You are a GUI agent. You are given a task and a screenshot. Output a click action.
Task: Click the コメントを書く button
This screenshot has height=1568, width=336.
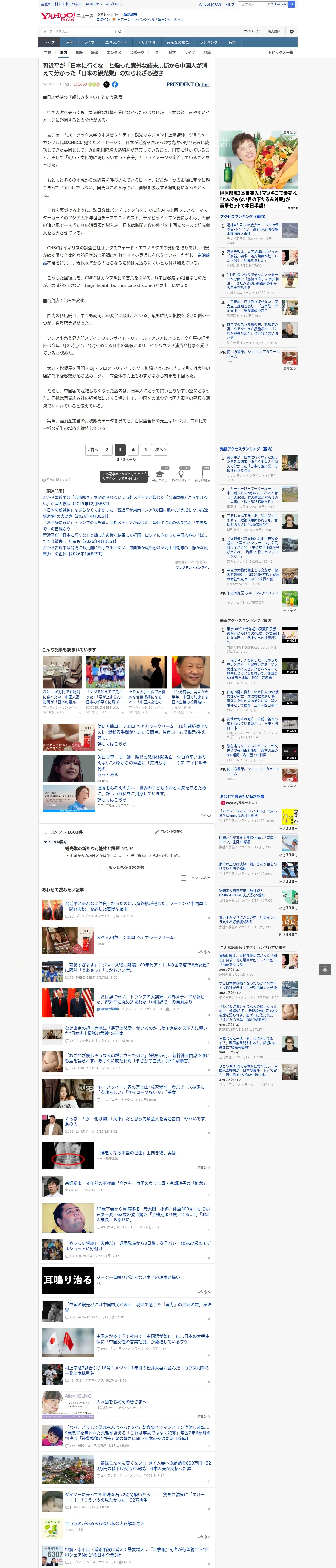coord(168,832)
